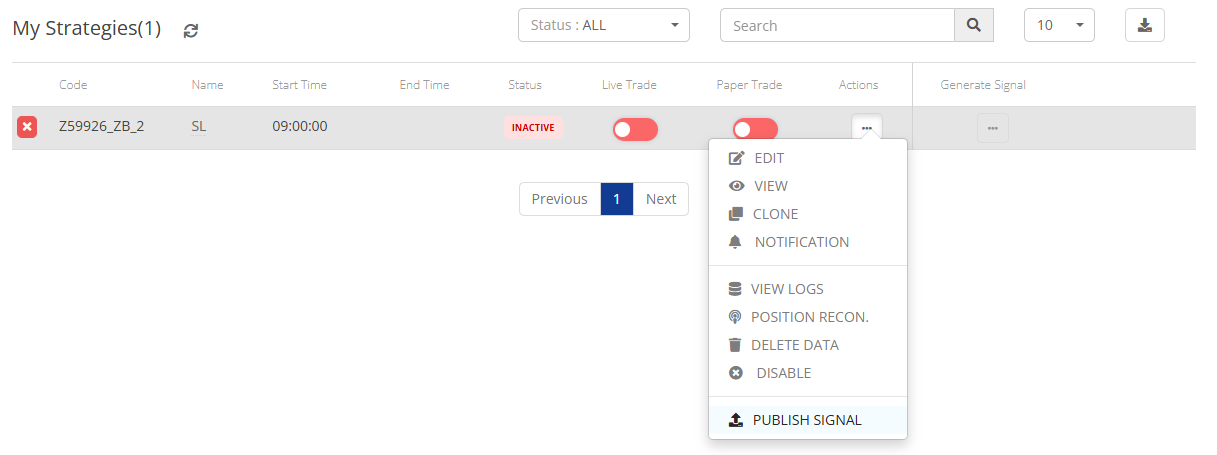Click DELETE DATA trash option
The width and height of the screenshot is (1217, 455).
pyautogui.click(x=794, y=345)
